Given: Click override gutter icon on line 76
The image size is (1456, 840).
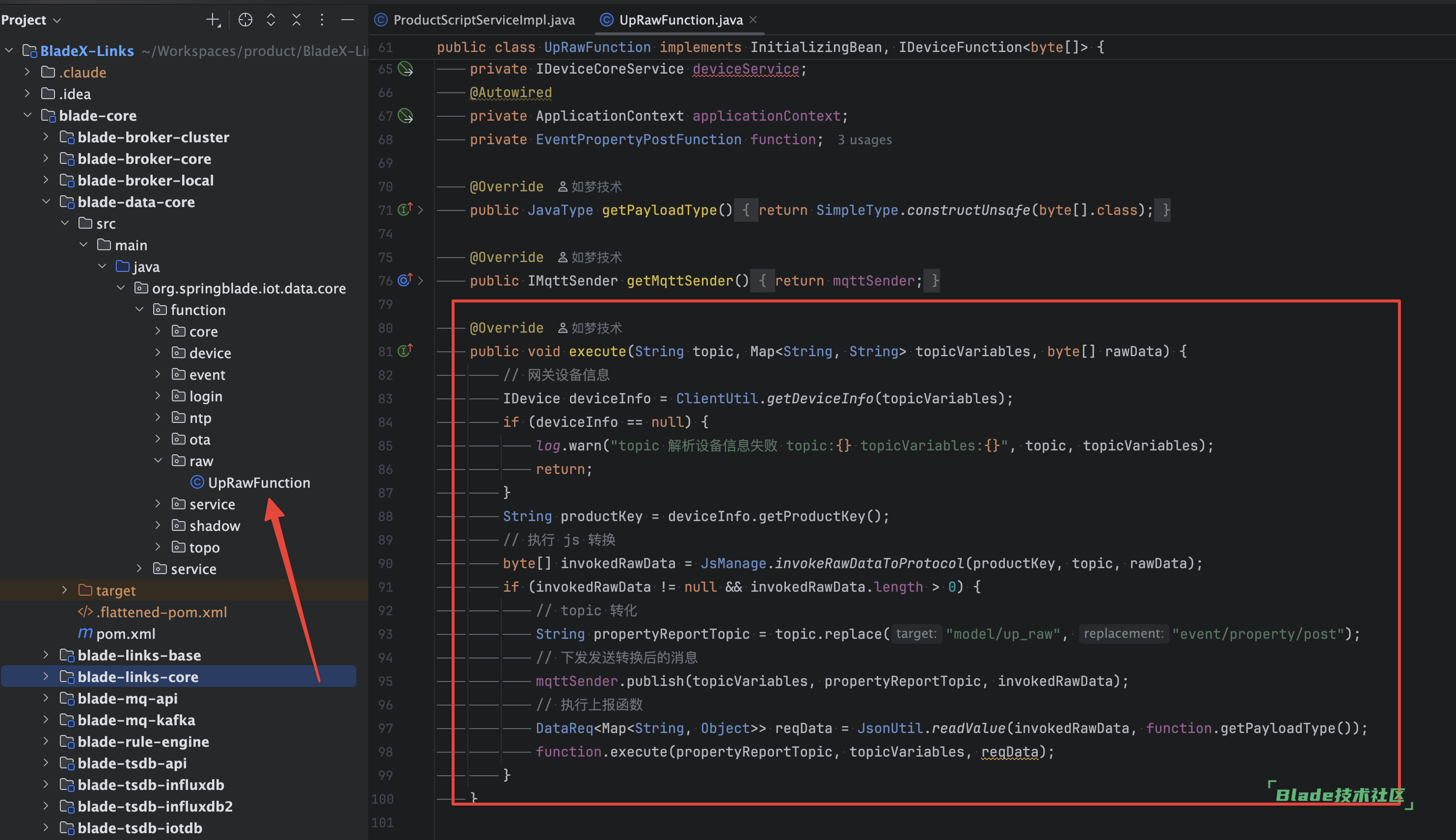Looking at the screenshot, I should tap(405, 280).
